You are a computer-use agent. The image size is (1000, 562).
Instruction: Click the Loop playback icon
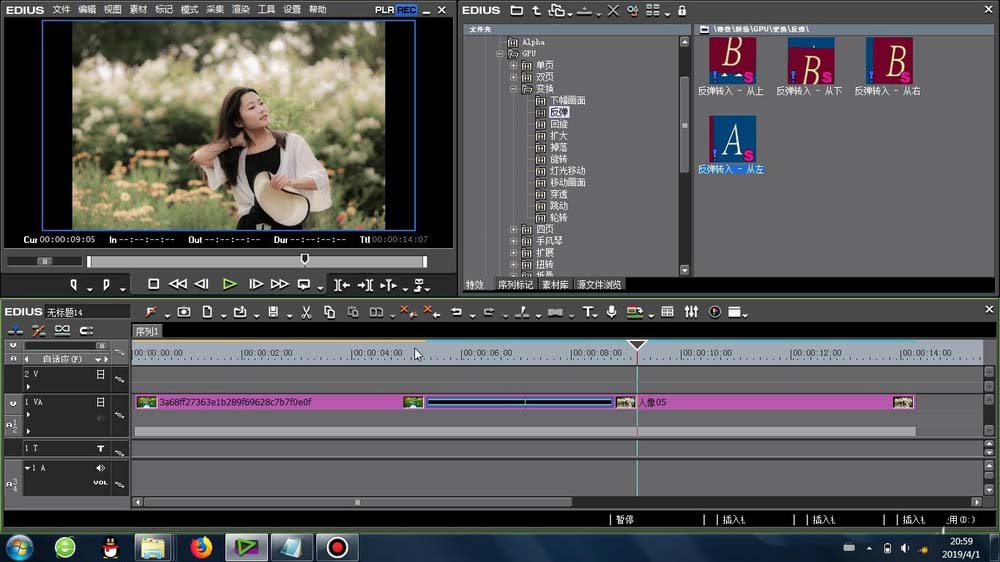coord(304,285)
